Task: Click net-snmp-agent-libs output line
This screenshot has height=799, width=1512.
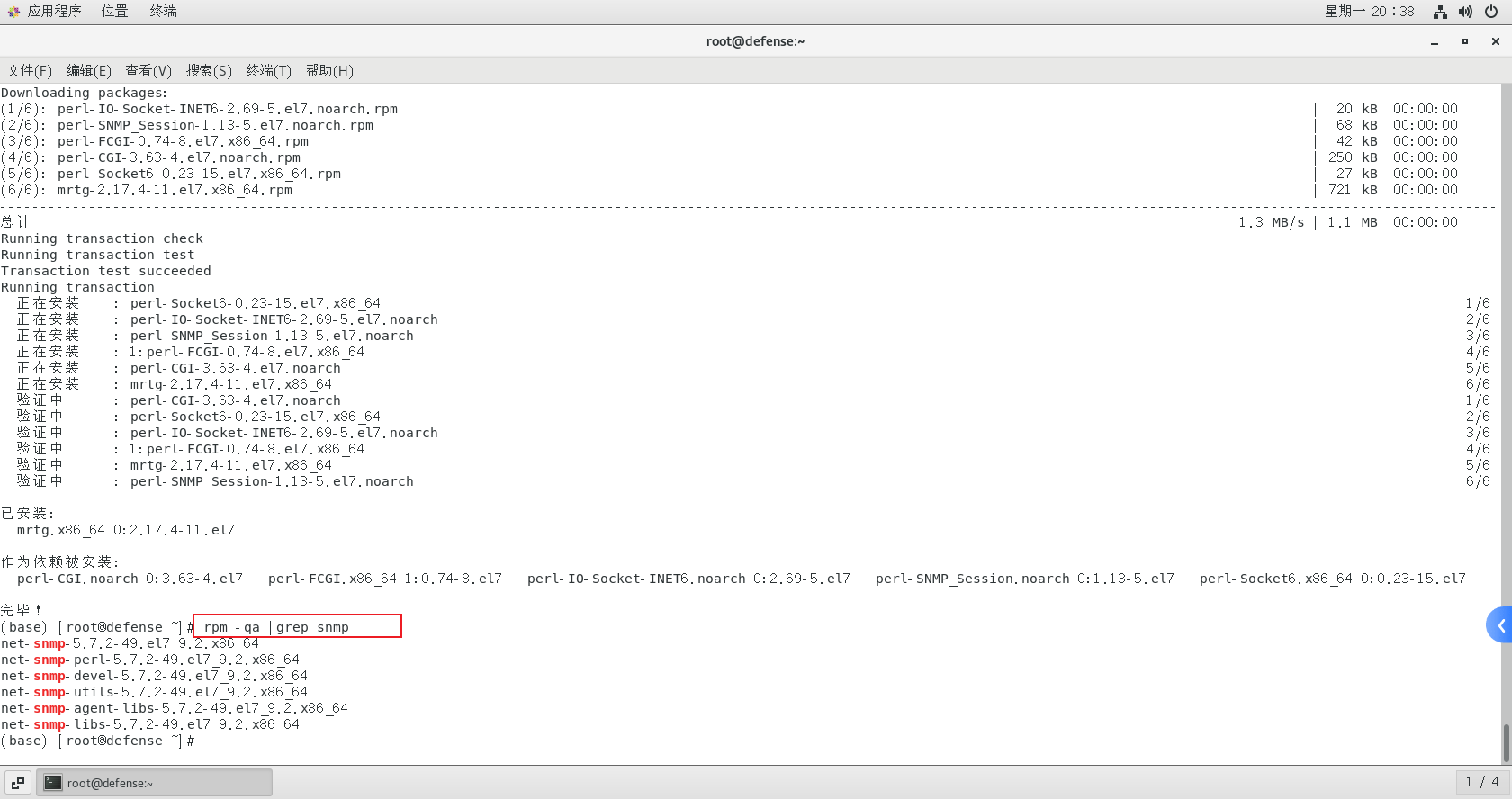Action: click(x=175, y=708)
